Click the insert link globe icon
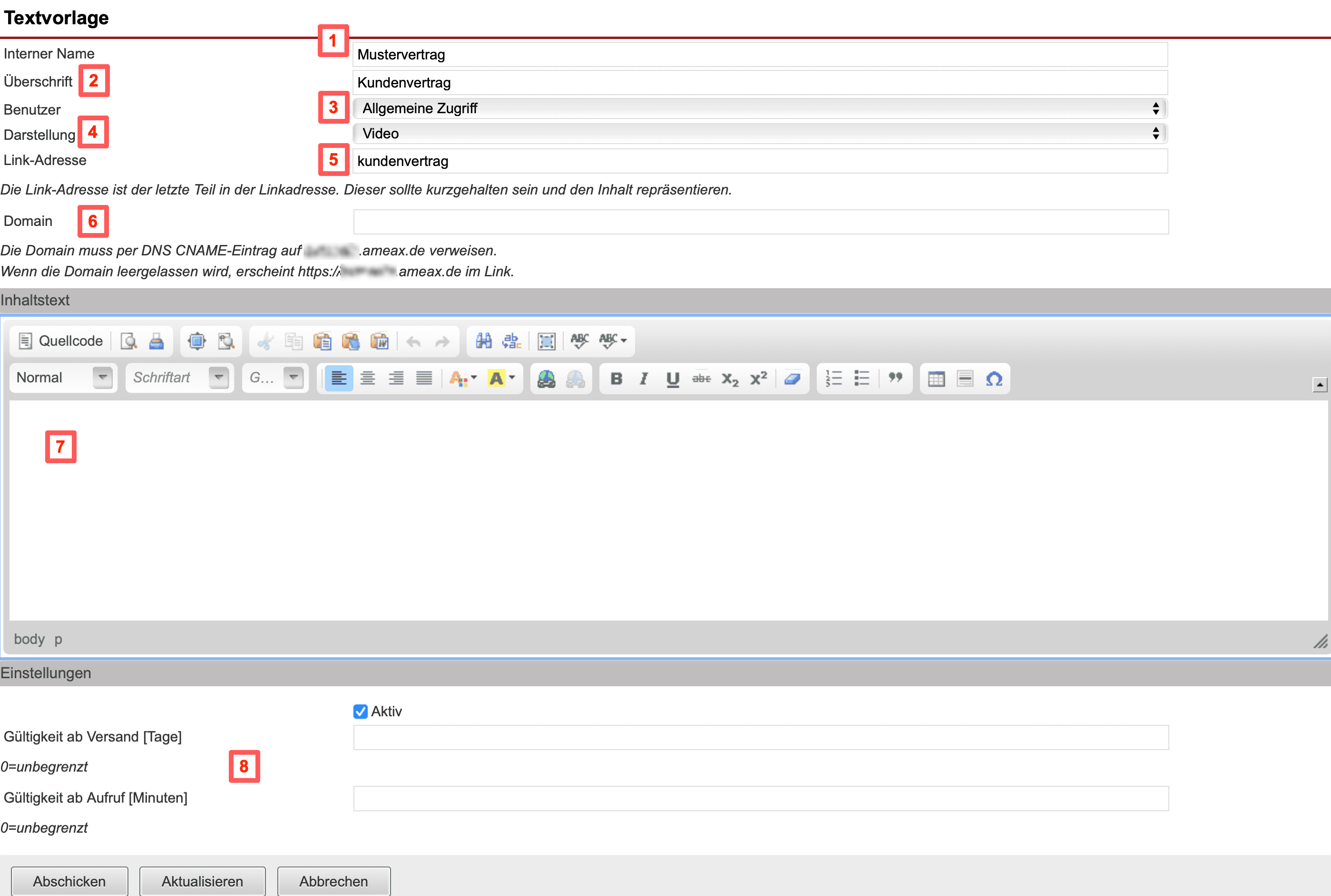Screen dimensions: 1331x896 [x=546, y=378]
